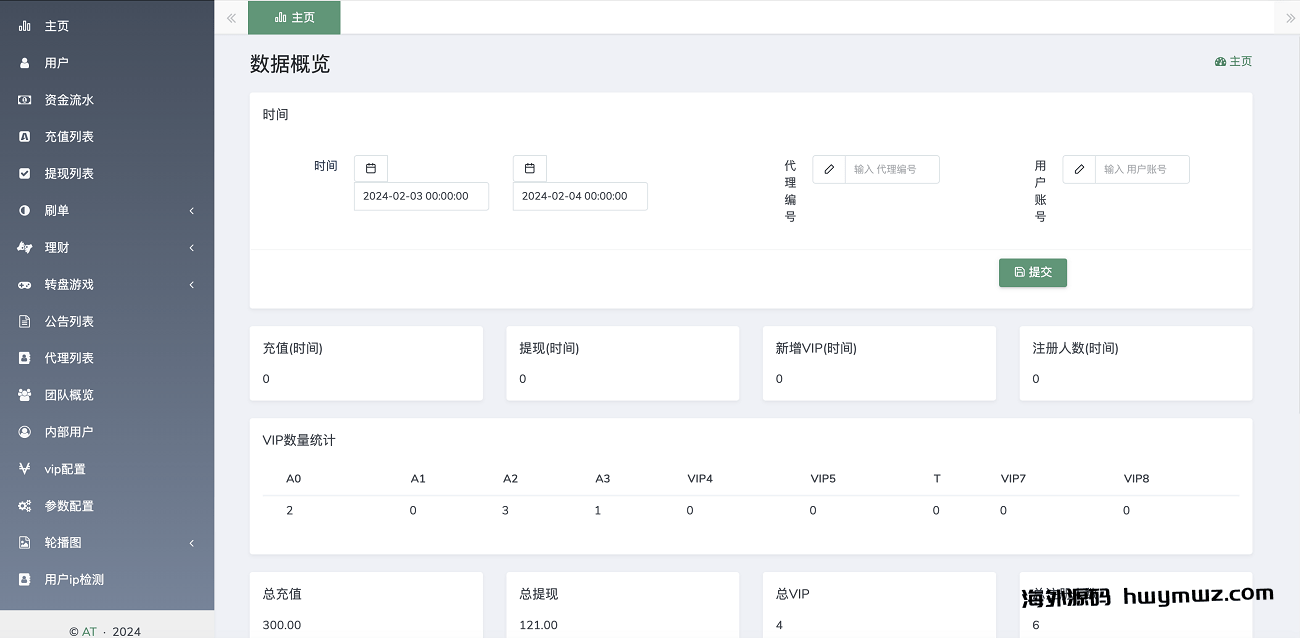Image resolution: width=1300 pixels, height=638 pixels.
Task: Open 资金流水 via its money icon
Action: coord(25,100)
